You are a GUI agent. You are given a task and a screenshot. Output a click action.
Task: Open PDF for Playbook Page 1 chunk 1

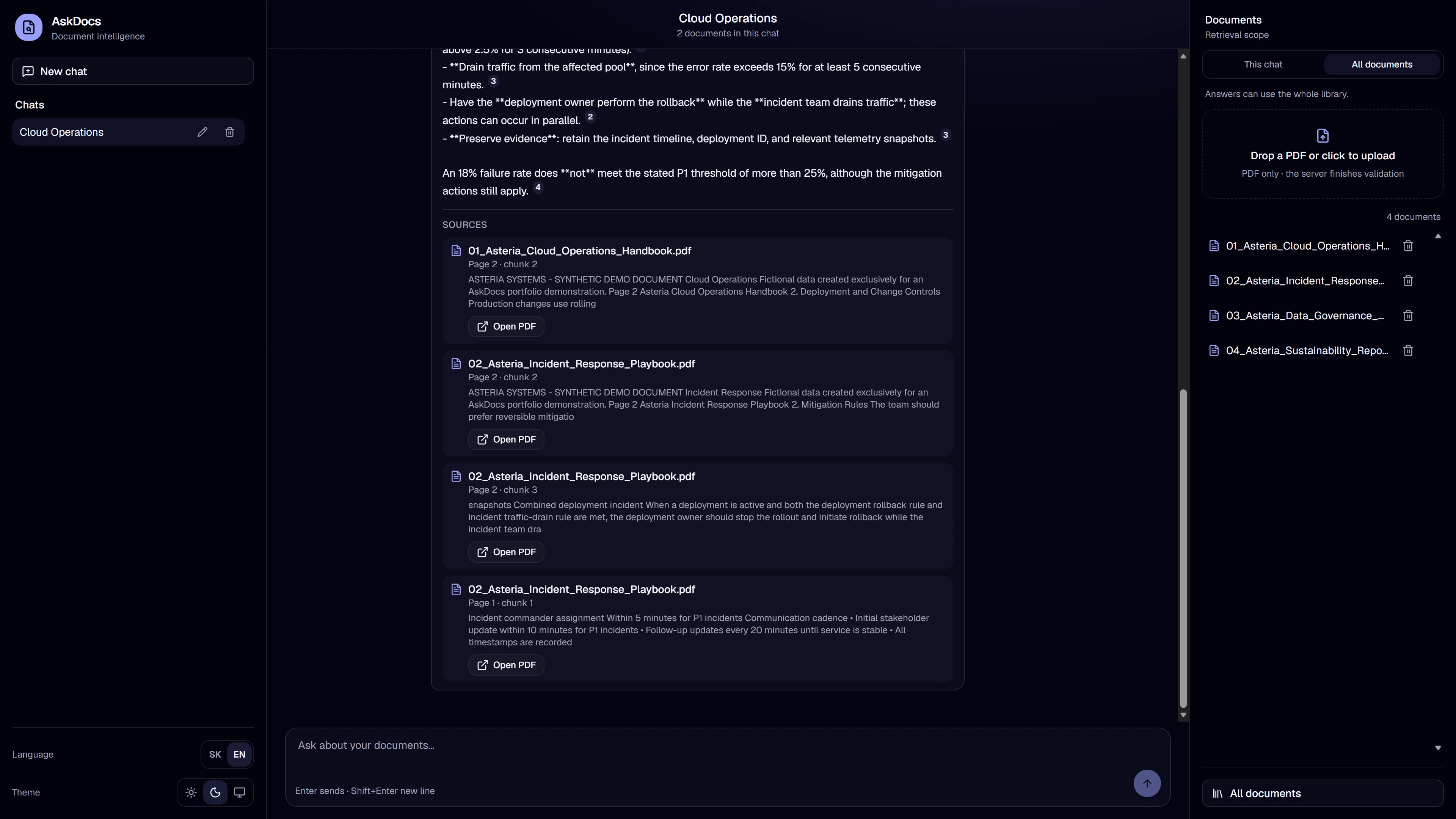click(506, 665)
